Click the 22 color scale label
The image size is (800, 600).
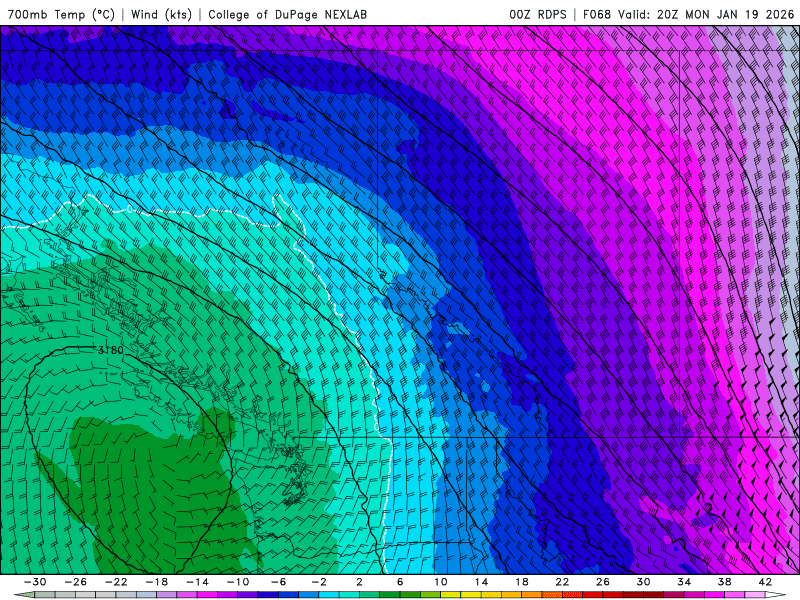pyautogui.click(x=562, y=582)
